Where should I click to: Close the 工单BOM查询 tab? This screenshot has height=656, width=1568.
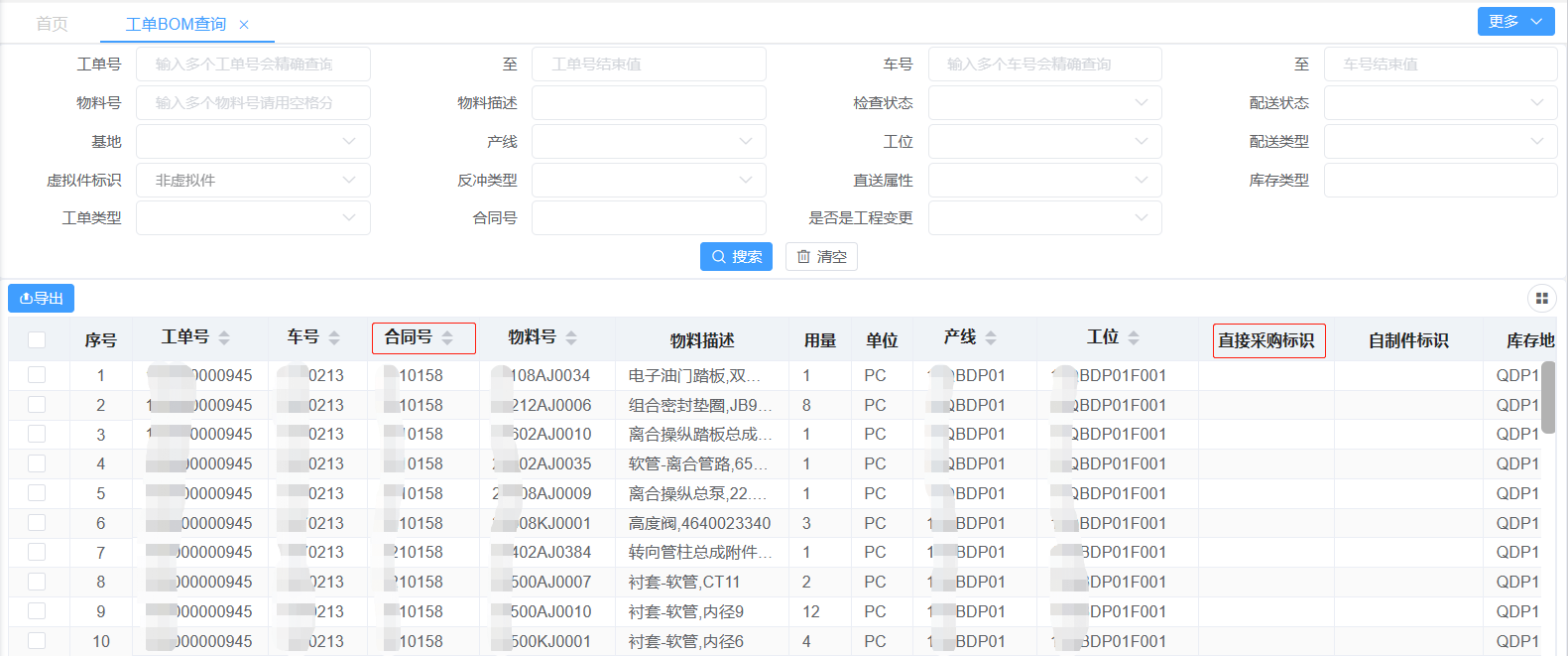pos(244,25)
